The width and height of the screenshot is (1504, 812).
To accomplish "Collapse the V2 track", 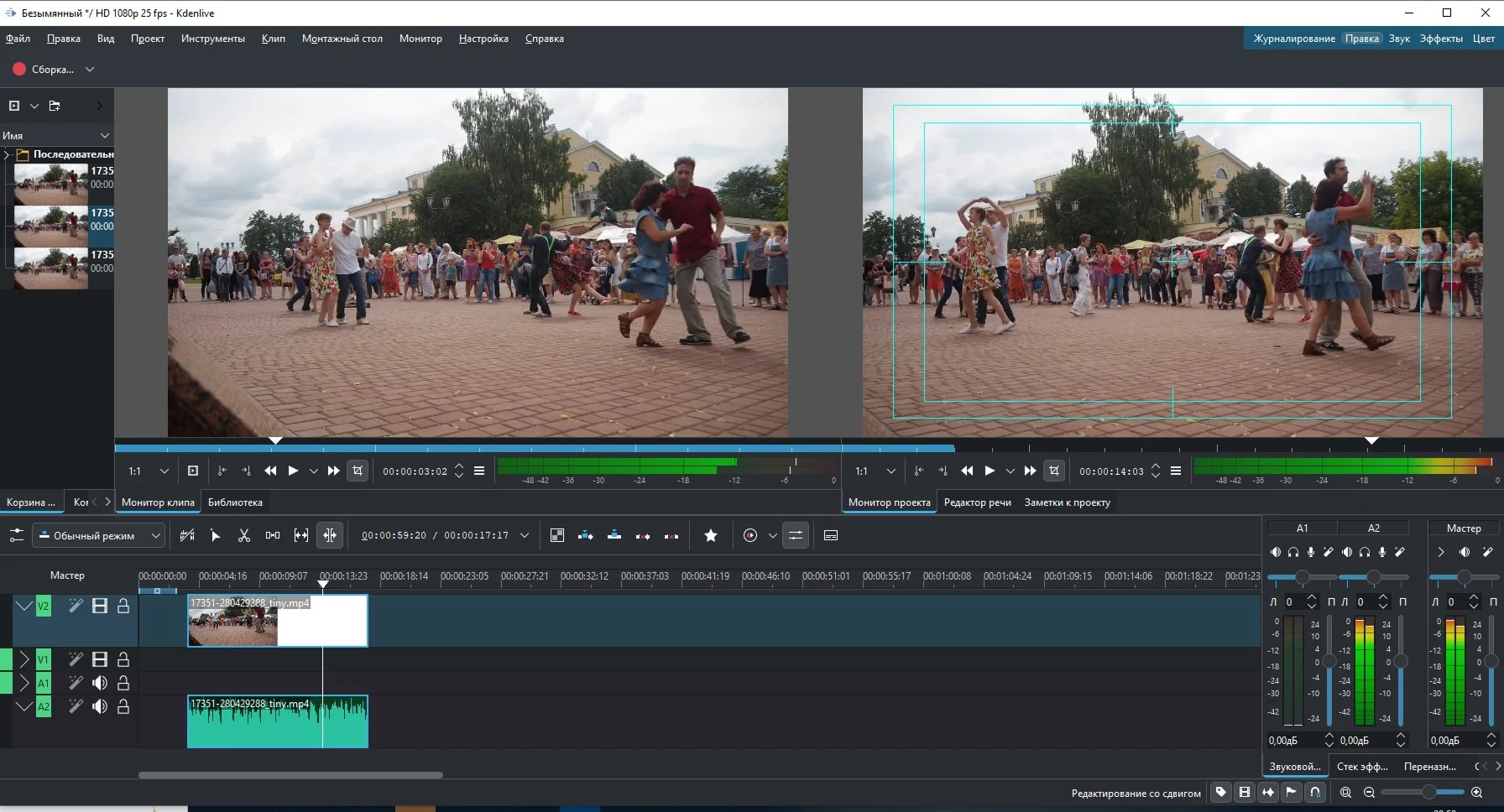I will [x=24, y=606].
